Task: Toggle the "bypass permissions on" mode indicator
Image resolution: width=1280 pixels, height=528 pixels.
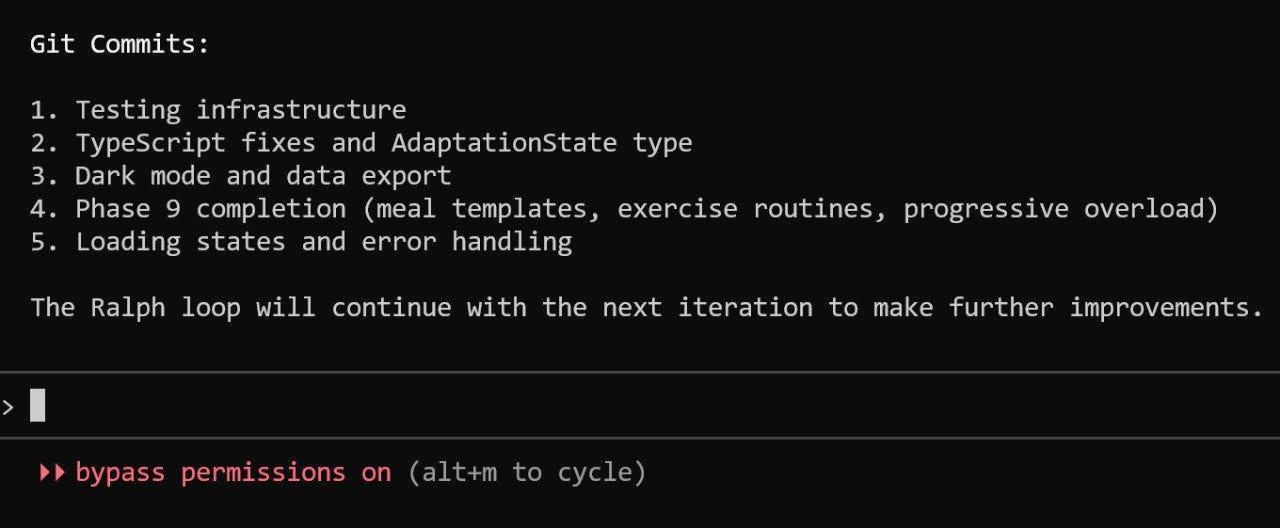Action: coord(233,472)
